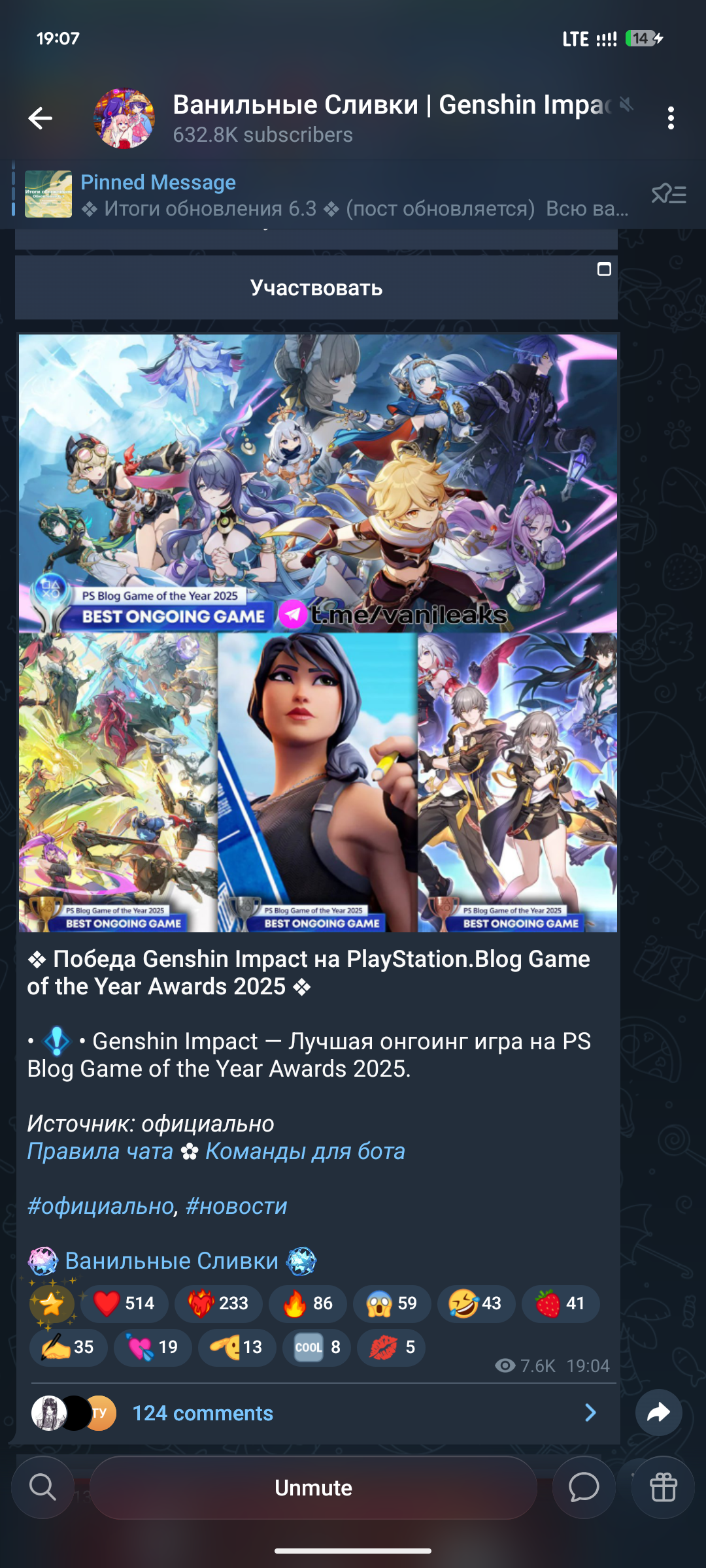
Task: Open the channel avatar picture
Action: click(124, 118)
